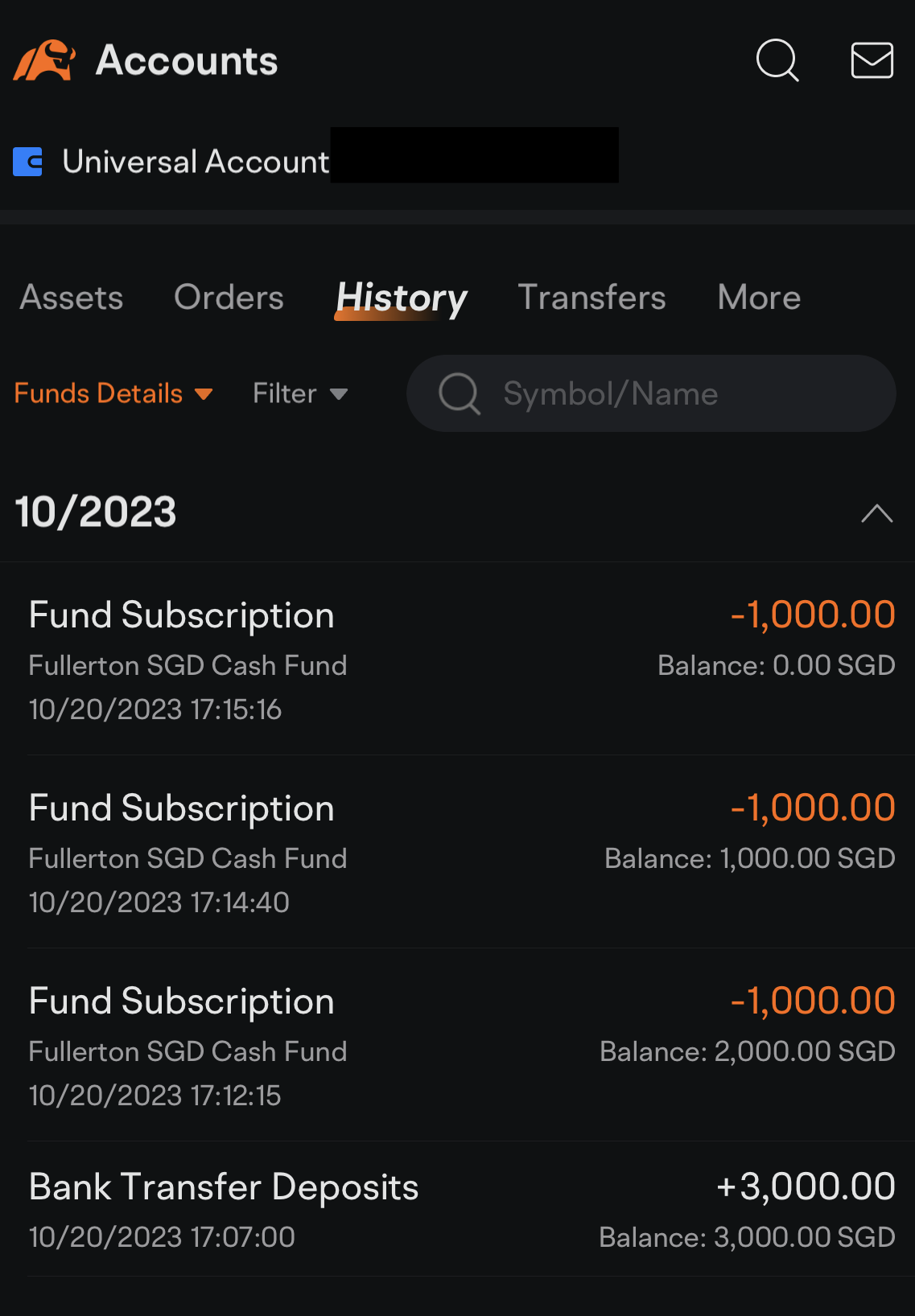Select the History tab
This screenshot has width=915, height=1316.
401,298
